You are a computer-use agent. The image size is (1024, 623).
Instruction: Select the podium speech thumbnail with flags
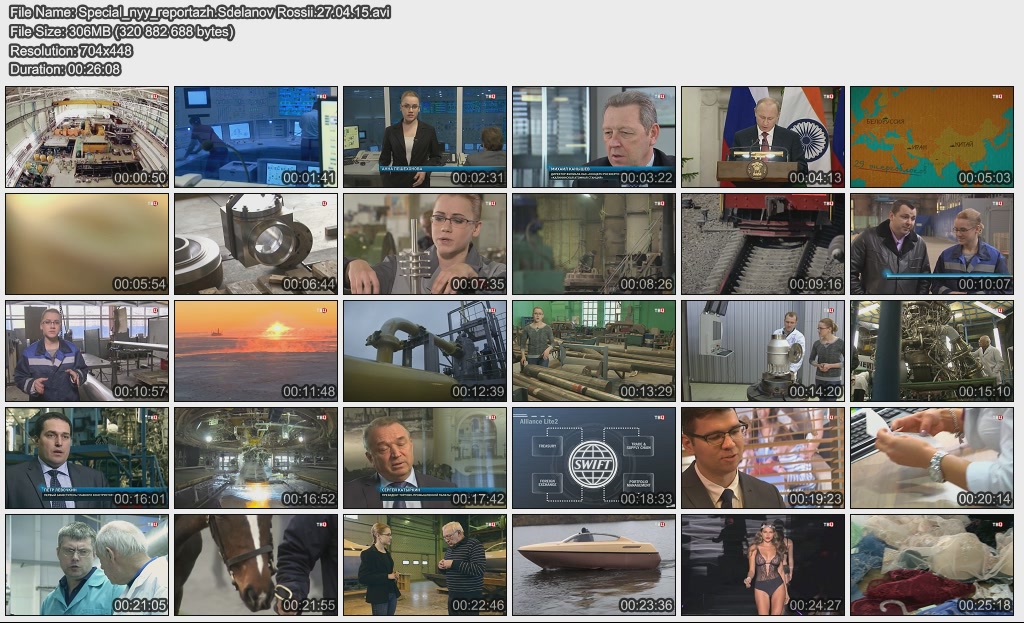(763, 137)
